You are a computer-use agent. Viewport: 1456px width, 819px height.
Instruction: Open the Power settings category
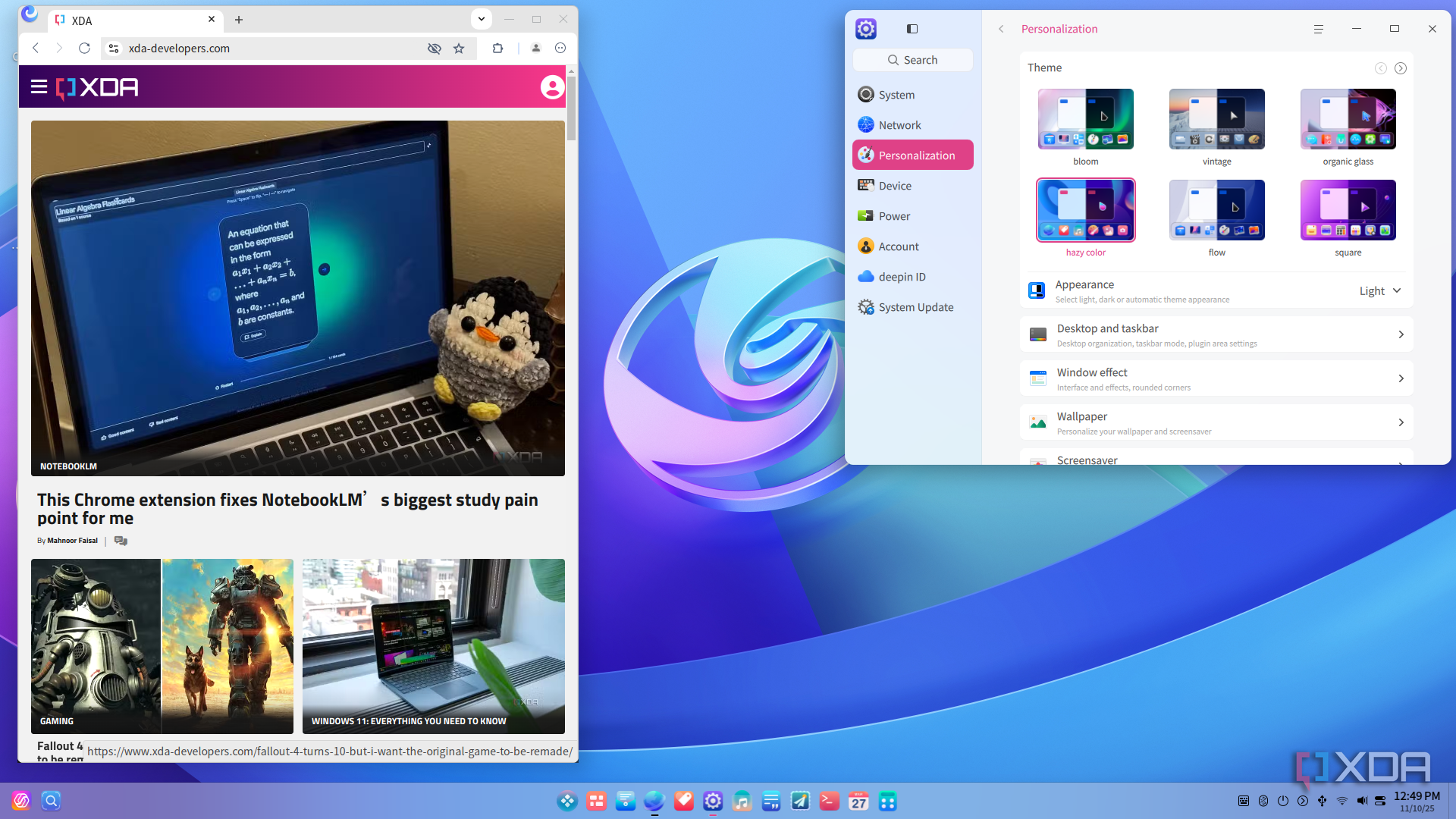pyautogui.click(x=912, y=216)
